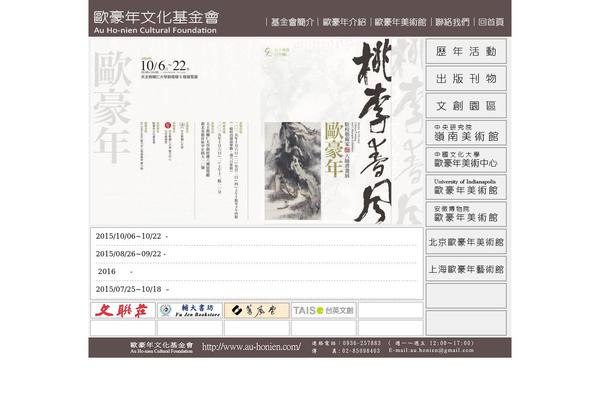Click the TAISO 台英文創 logo
Screen dimensions: 600x400
(324, 310)
